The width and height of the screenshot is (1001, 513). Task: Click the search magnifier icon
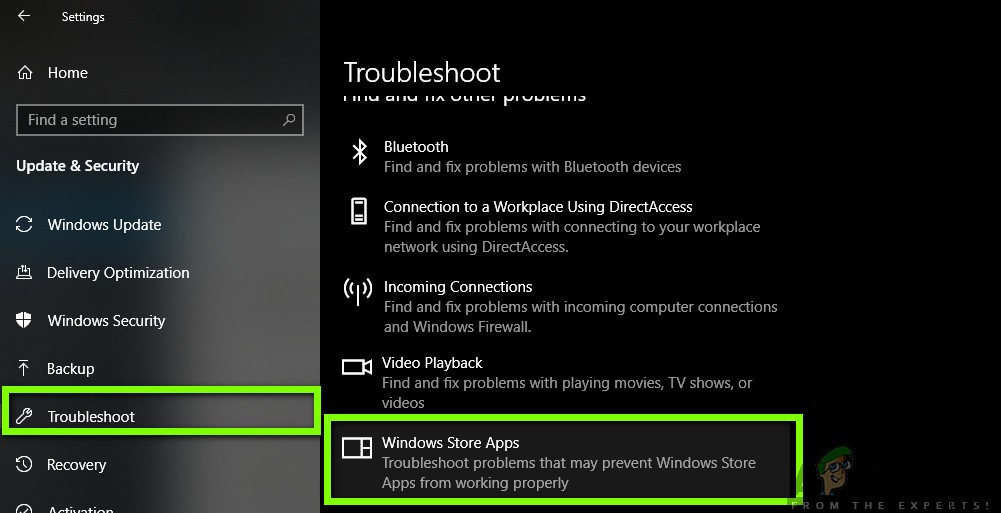pyautogui.click(x=289, y=120)
